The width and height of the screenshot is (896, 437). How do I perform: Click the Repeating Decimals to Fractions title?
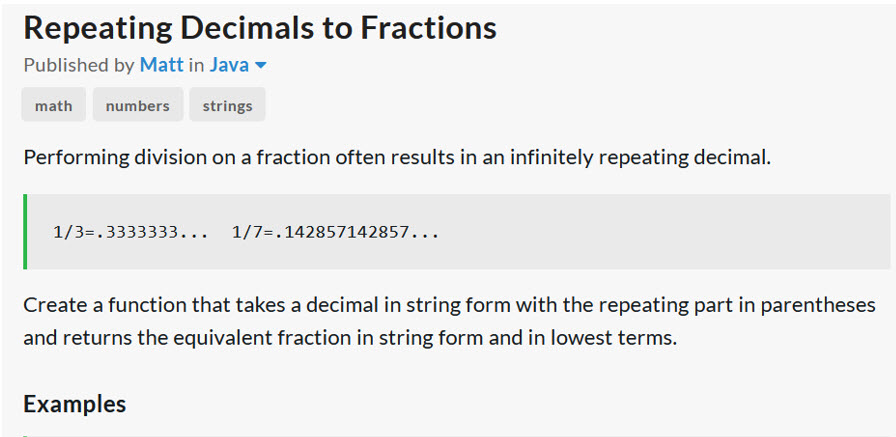pyautogui.click(x=260, y=27)
